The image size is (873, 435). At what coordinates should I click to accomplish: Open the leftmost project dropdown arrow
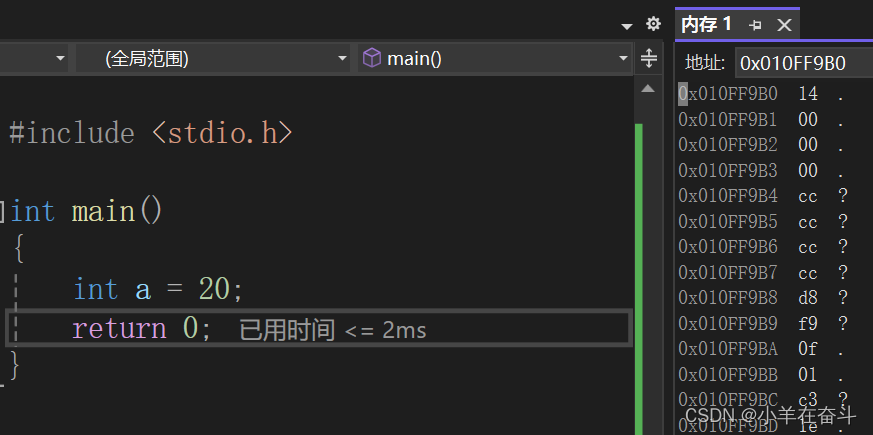click(x=60, y=58)
